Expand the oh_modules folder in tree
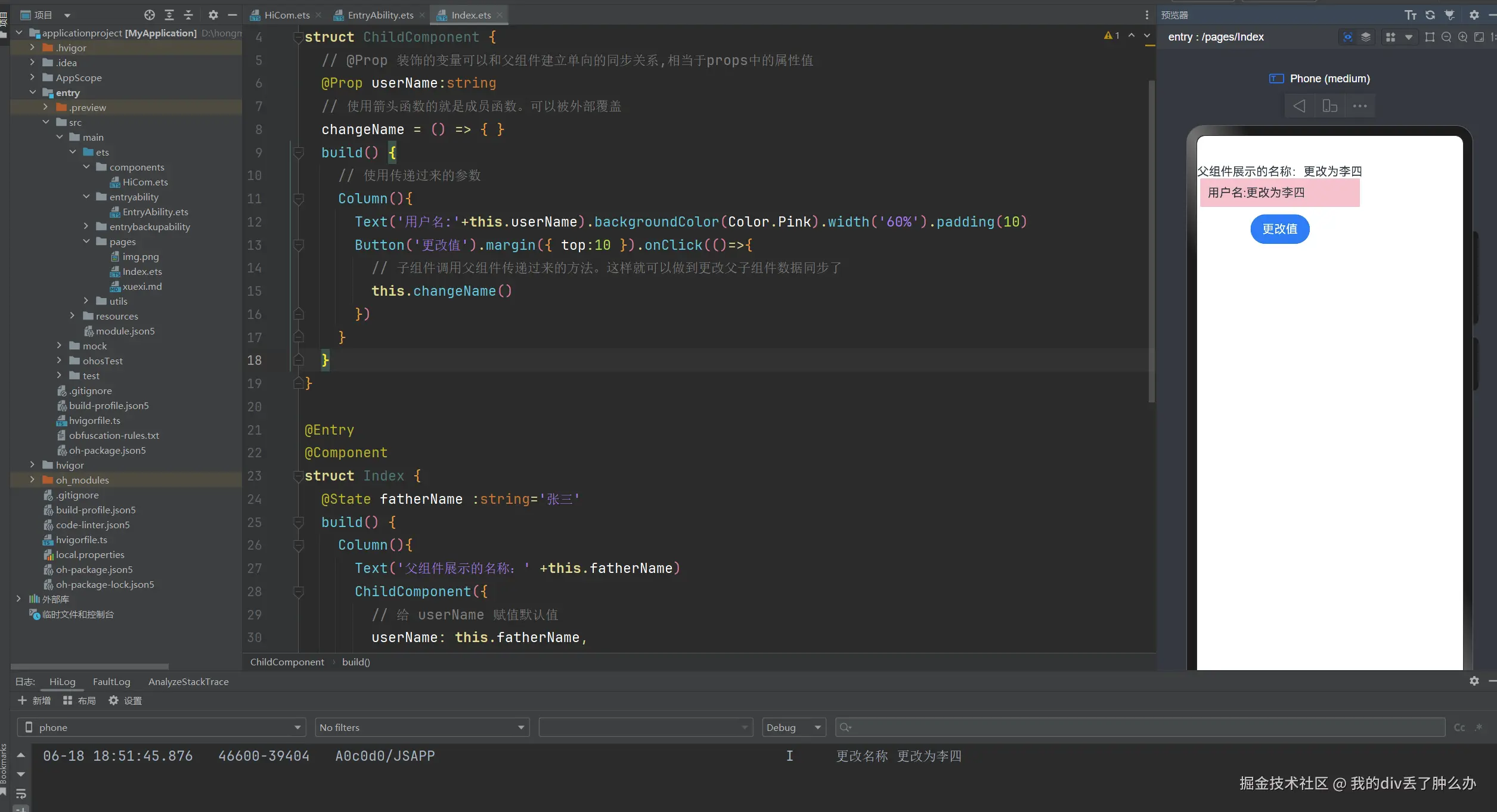Image resolution: width=1497 pixels, height=812 pixels. (32, 480)
